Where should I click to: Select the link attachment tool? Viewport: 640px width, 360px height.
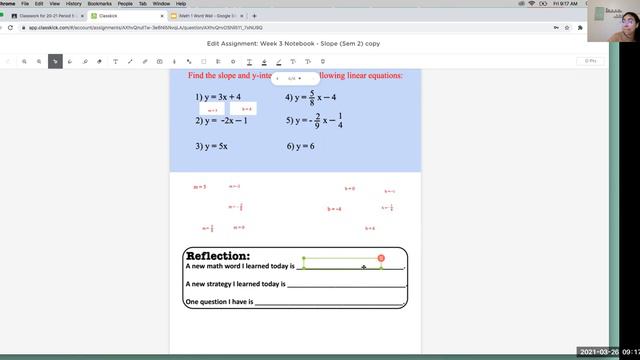click(x=145, y=62)
